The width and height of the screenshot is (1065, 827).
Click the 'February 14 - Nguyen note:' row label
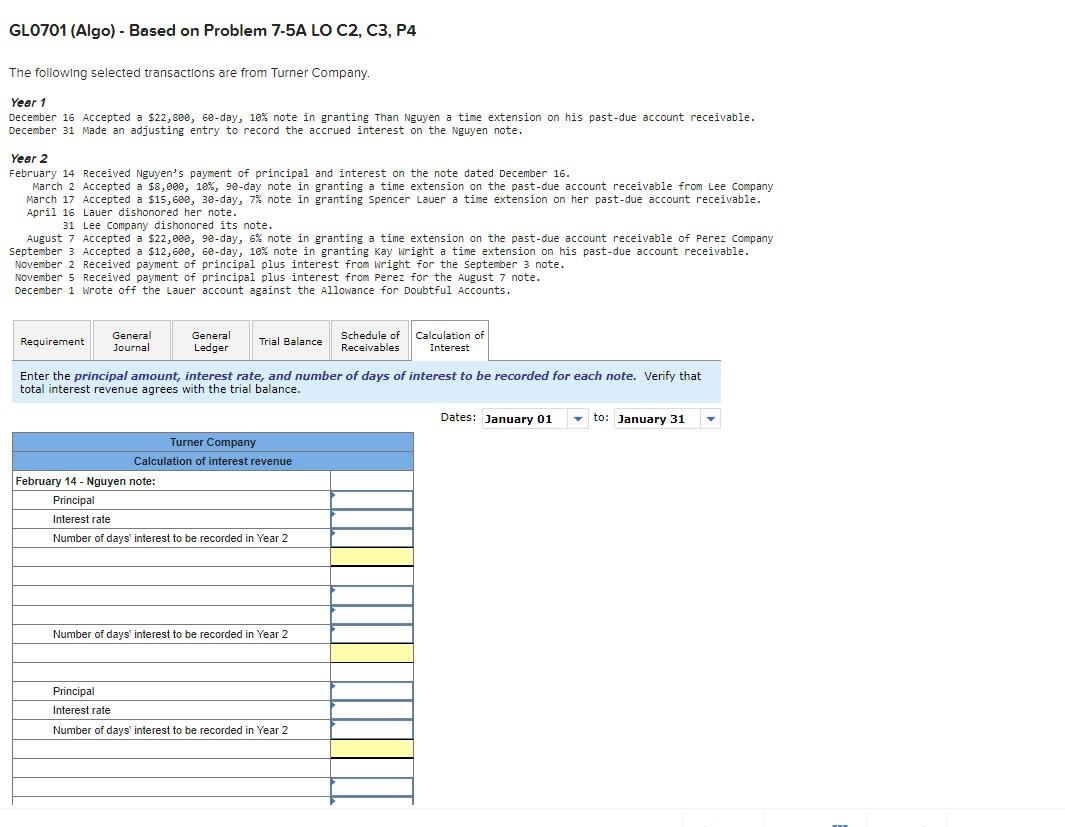click(x=86, y=481)
